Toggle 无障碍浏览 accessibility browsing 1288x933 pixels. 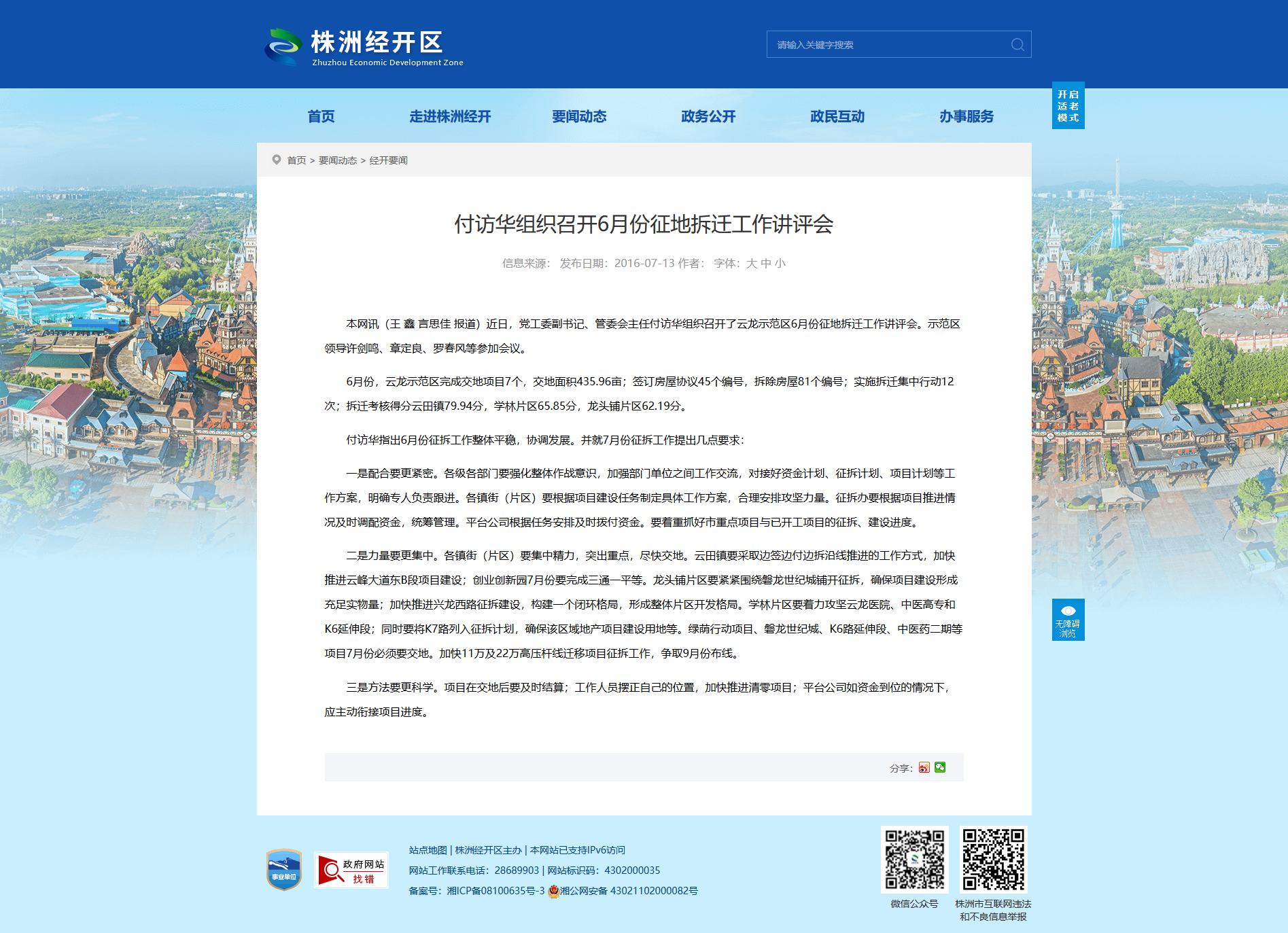[1068, 620]
